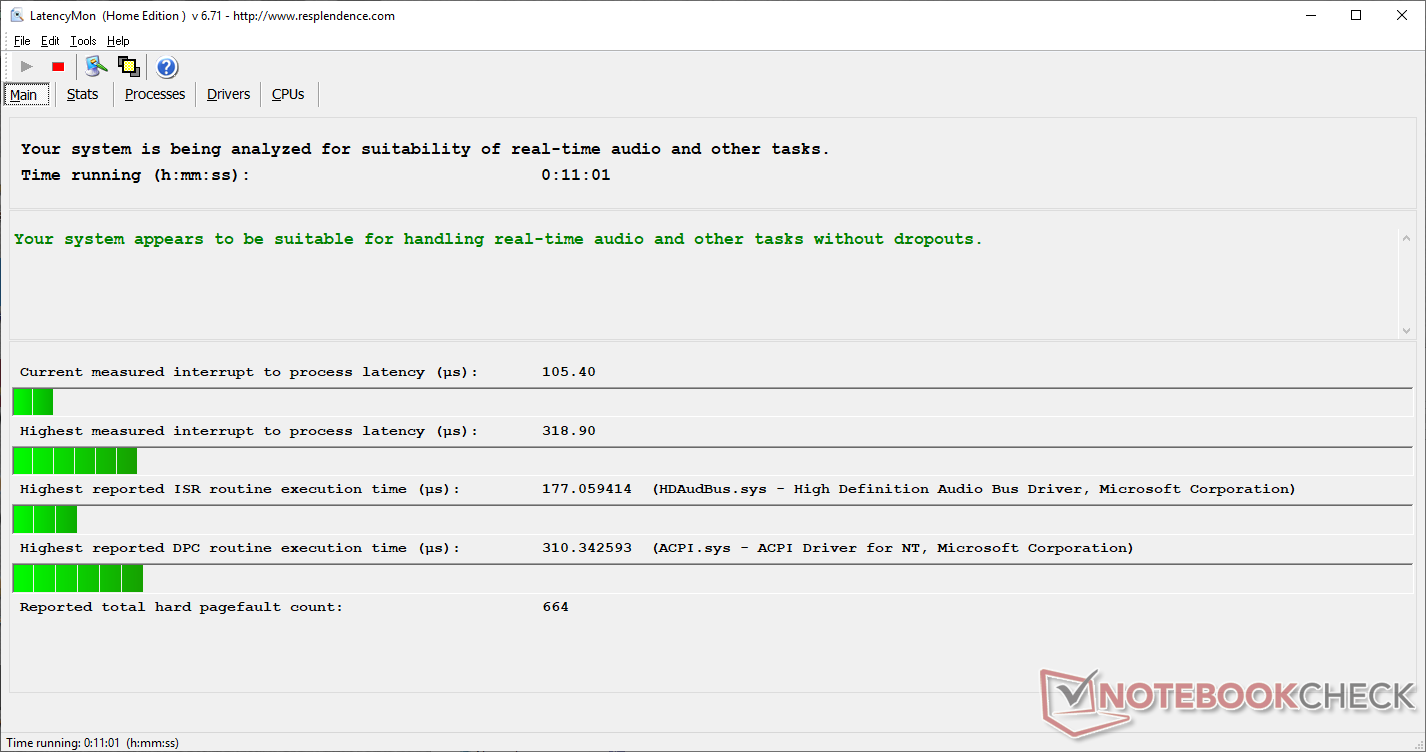Click the current interrupt latency green bar
The width and height of the screenshot is (1426, 752).
[33, 402]
